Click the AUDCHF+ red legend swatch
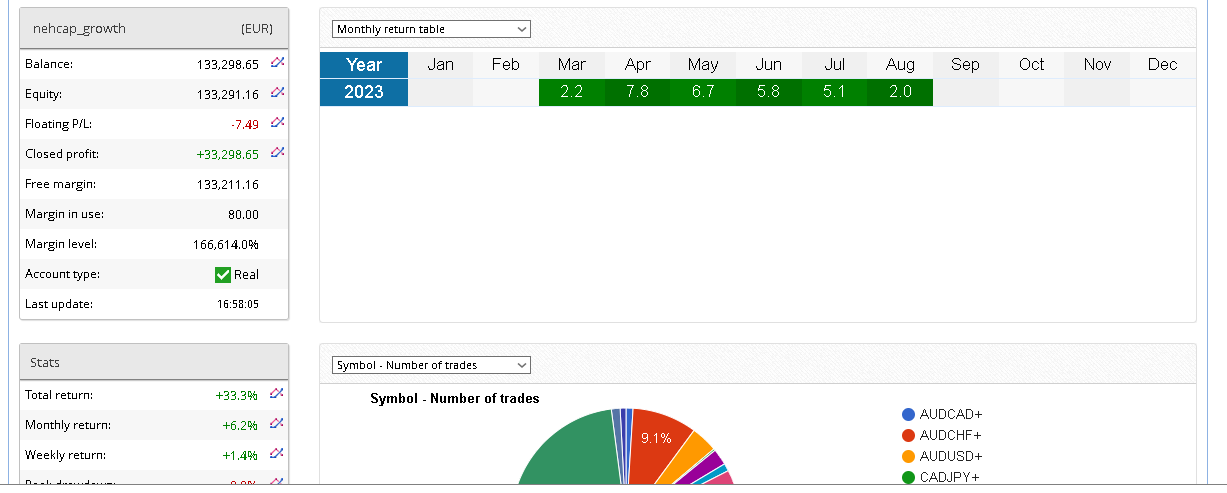 click(908, 435)
